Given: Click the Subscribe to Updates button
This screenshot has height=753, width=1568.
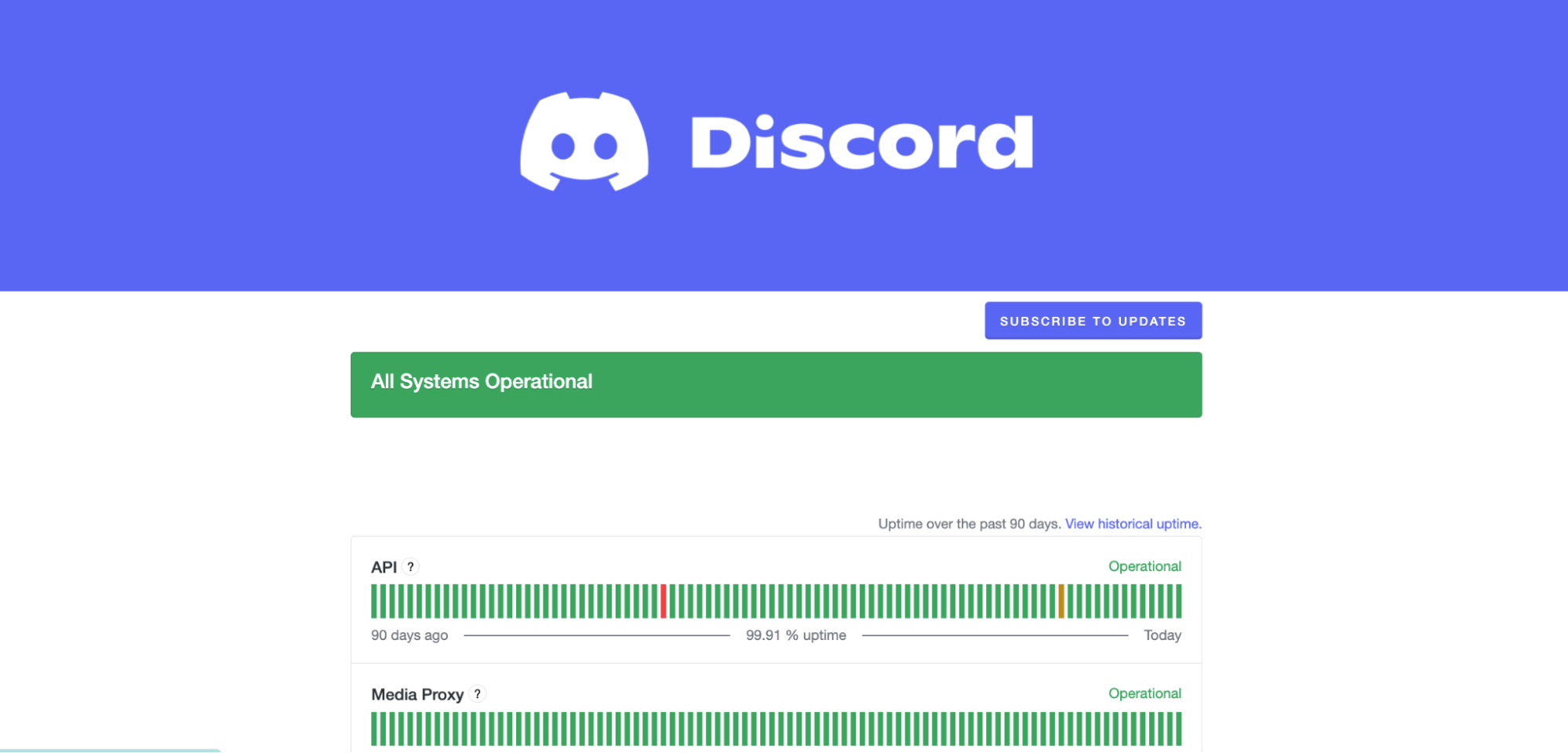Looking at the screenshot, I should pyautogui.click(x=1093, y=320).
